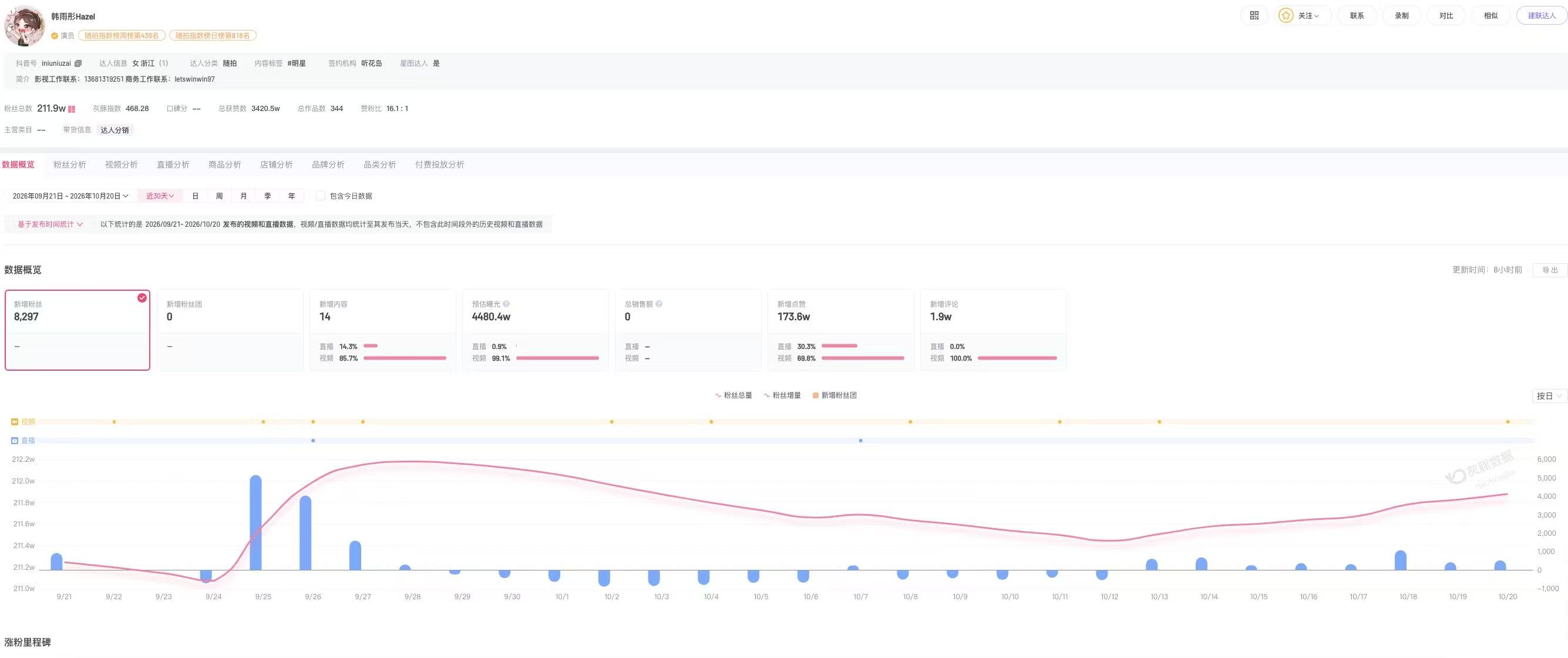1568x658 pixels.
Task: Click the 联系 button
Action: point(1357,16)
